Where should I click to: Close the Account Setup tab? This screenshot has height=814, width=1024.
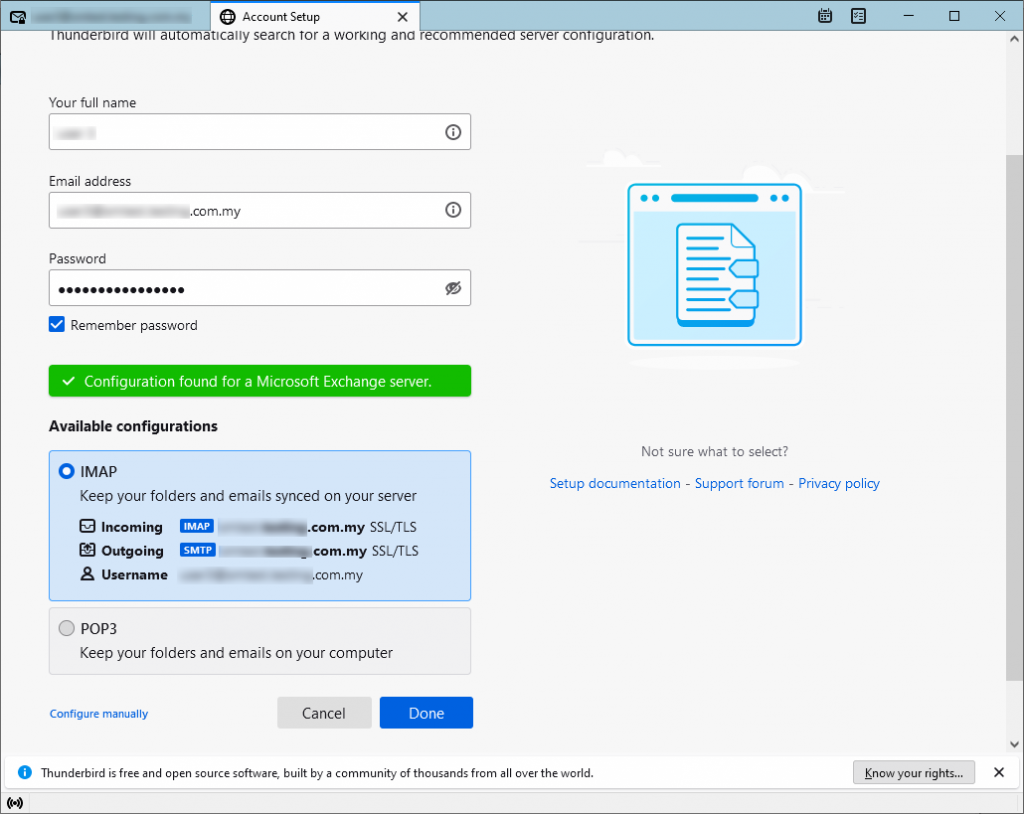[x=403, y=17]
